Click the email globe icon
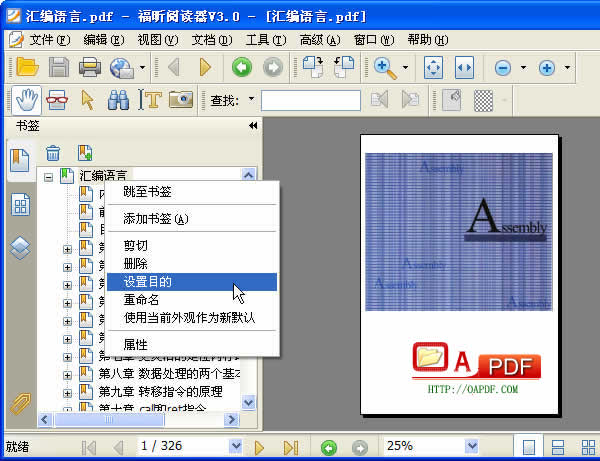 122,68
